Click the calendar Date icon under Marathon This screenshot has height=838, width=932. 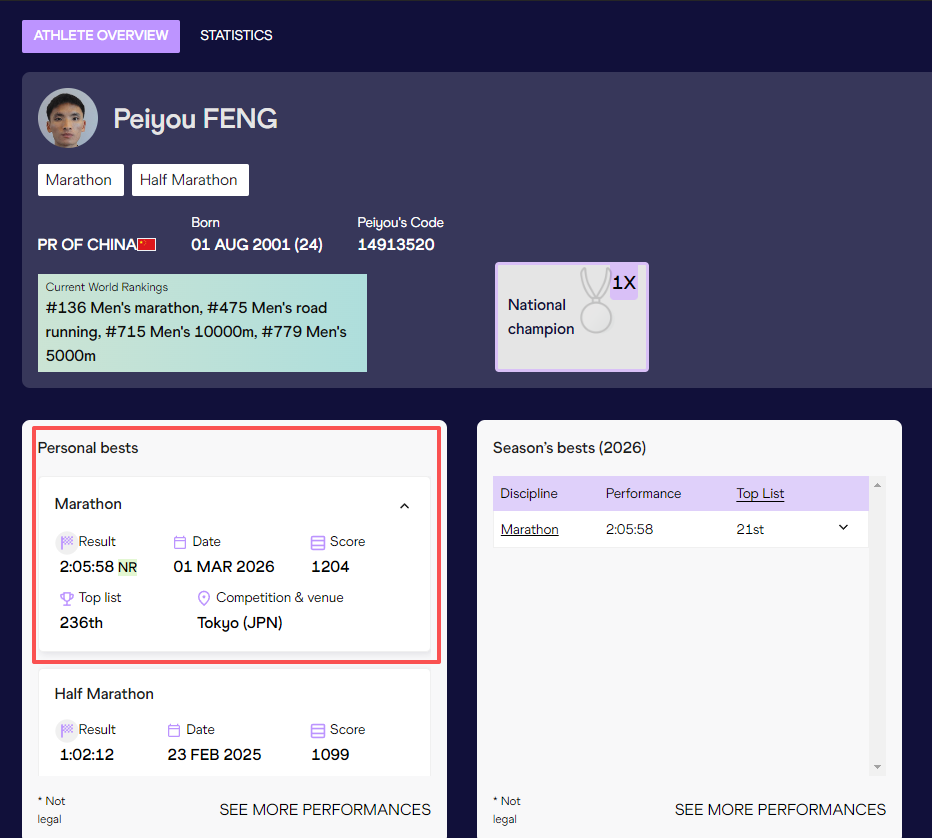(180, 542)
